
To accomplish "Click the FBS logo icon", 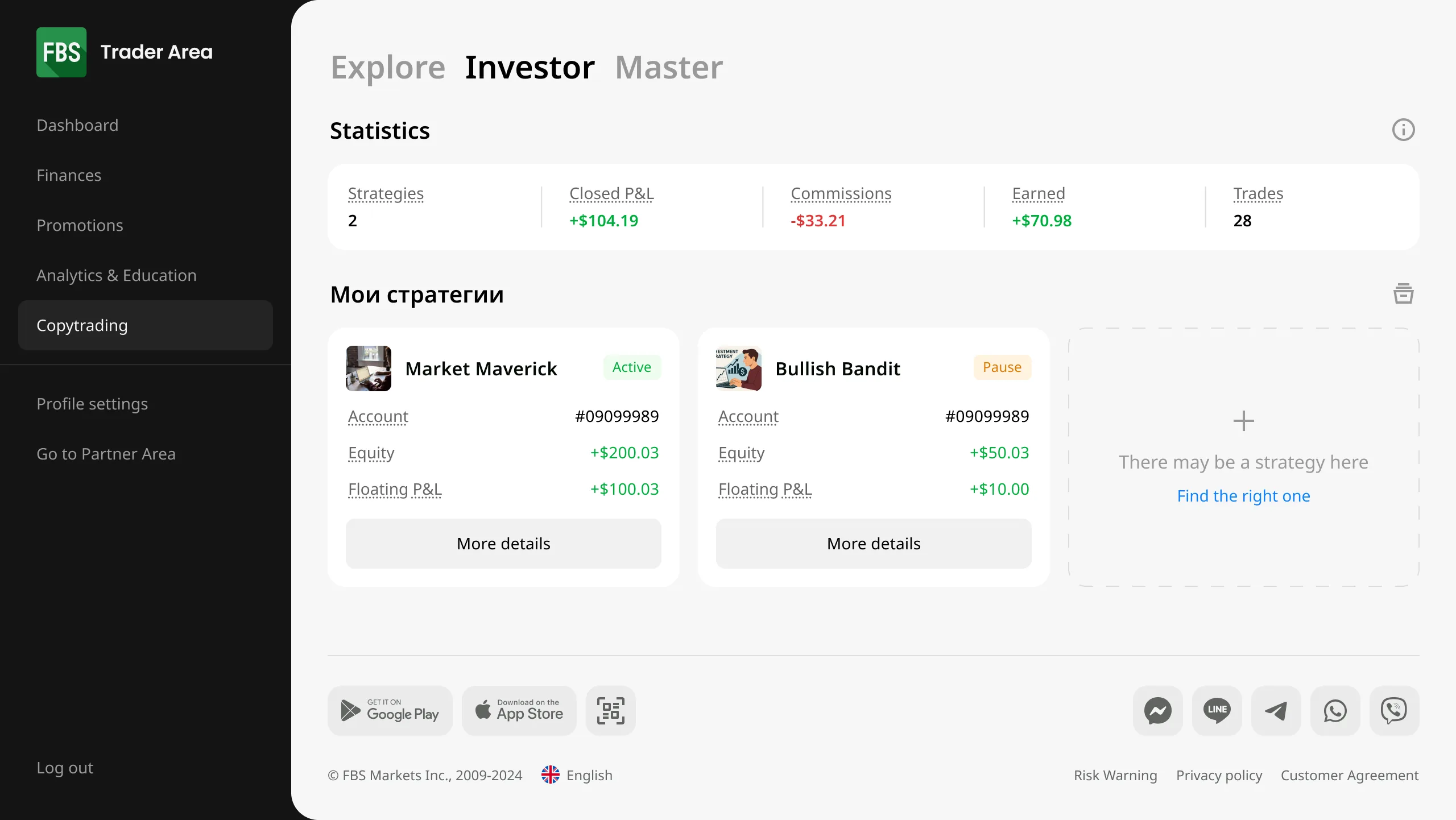I will 61,52.
